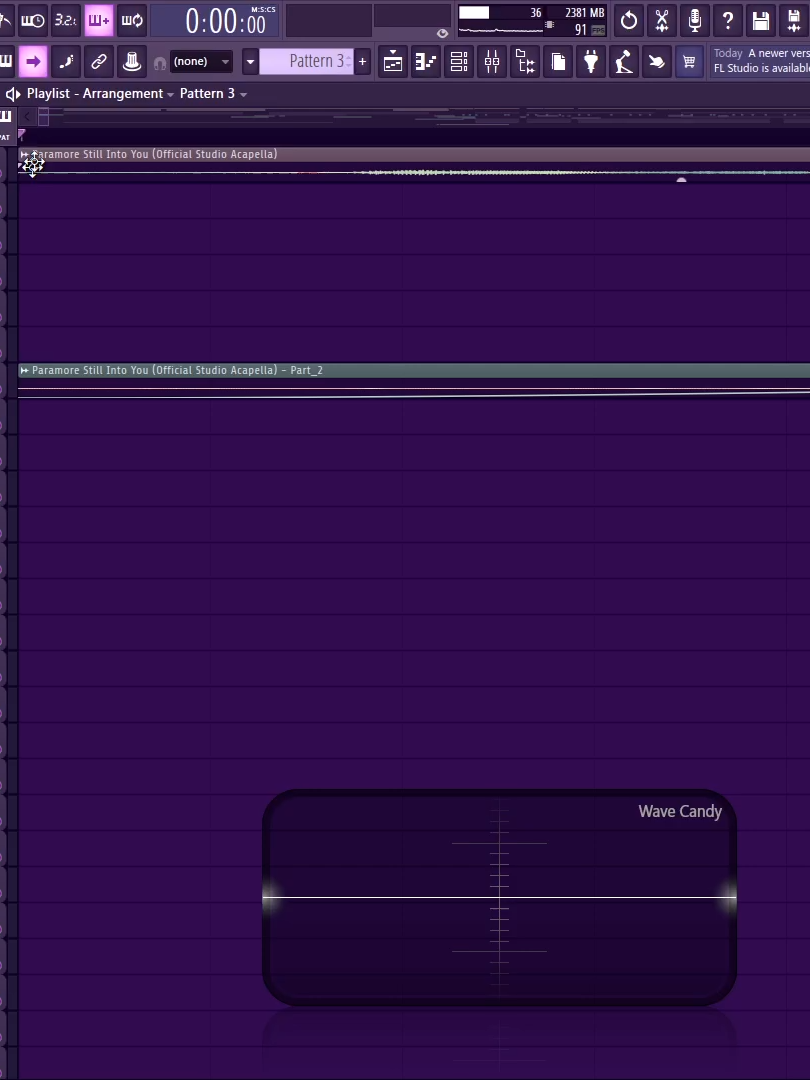Click the help question mark icon

727,20
